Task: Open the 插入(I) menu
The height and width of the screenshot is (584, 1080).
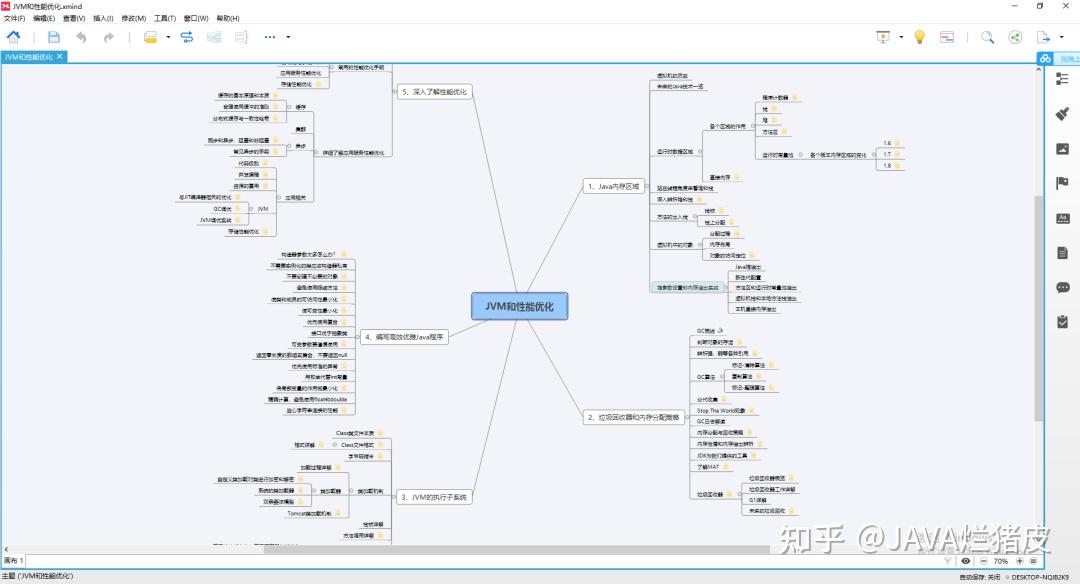Action: pyautogui.click(x=103, y=19)
